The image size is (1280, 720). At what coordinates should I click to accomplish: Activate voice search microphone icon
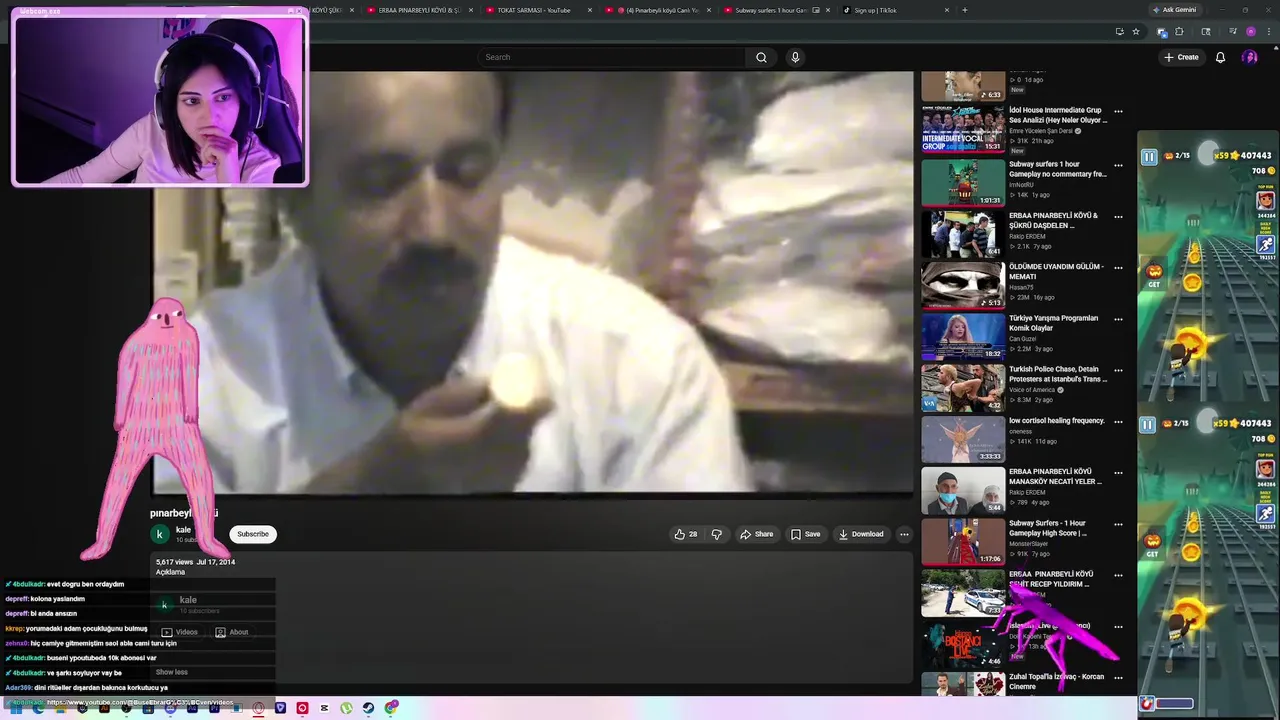[795, 57]
